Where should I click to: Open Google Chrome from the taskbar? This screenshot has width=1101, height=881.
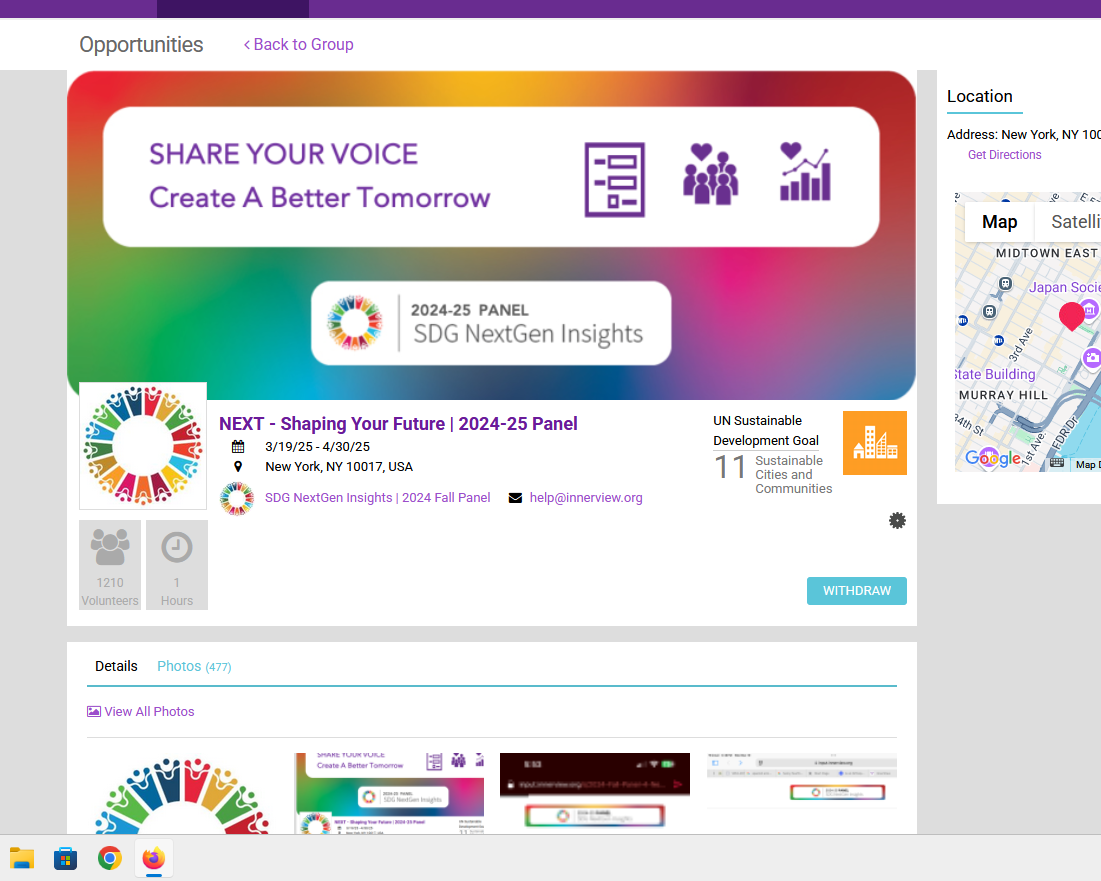110,858
